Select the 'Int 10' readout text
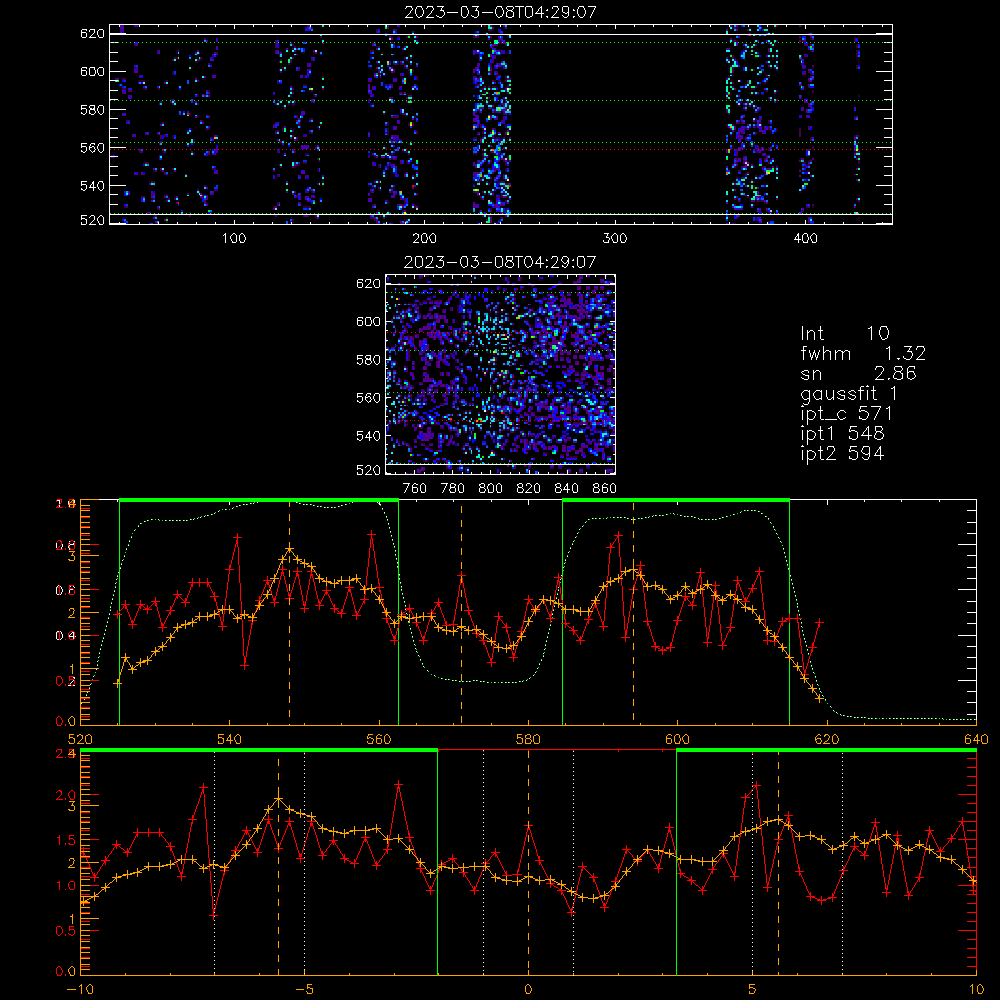The width and height of the screenshot is (1000, 1000). (x=844, y=333)
